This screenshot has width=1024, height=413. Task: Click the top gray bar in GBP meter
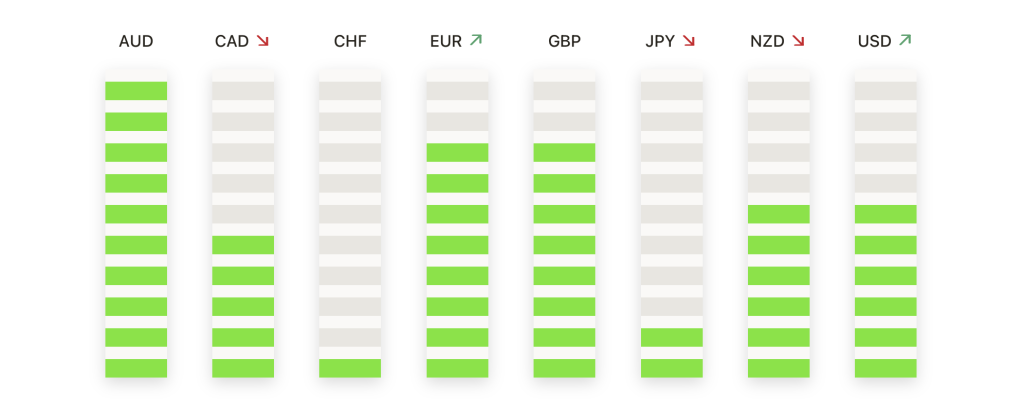(564, 91)
